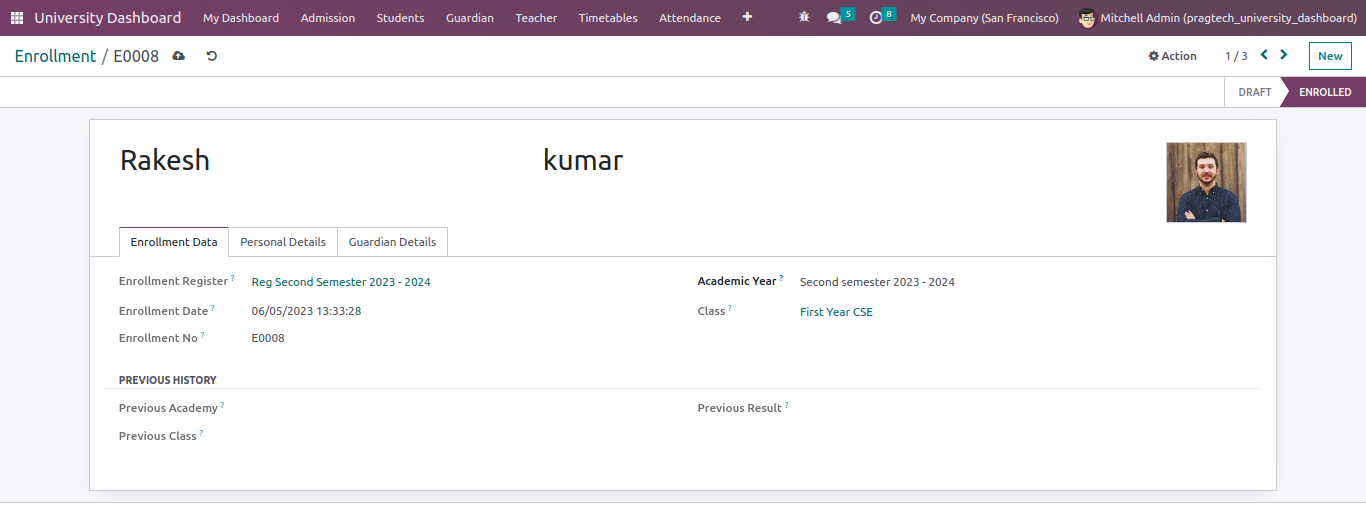Click the plus icon in navbar
Screen dimensions: 1366x510
coord(747,18)
